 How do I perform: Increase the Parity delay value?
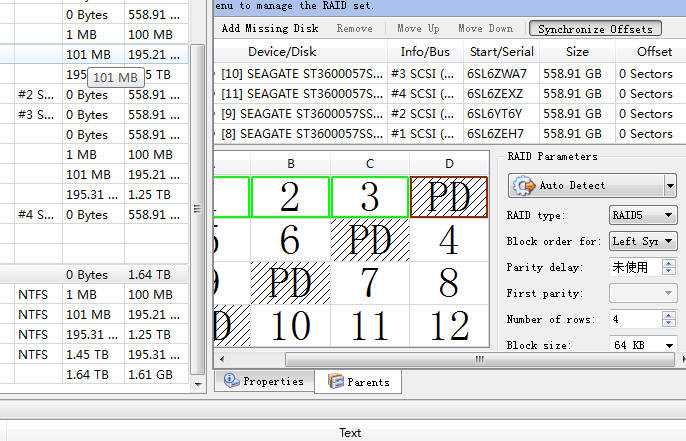click(668, 263)
